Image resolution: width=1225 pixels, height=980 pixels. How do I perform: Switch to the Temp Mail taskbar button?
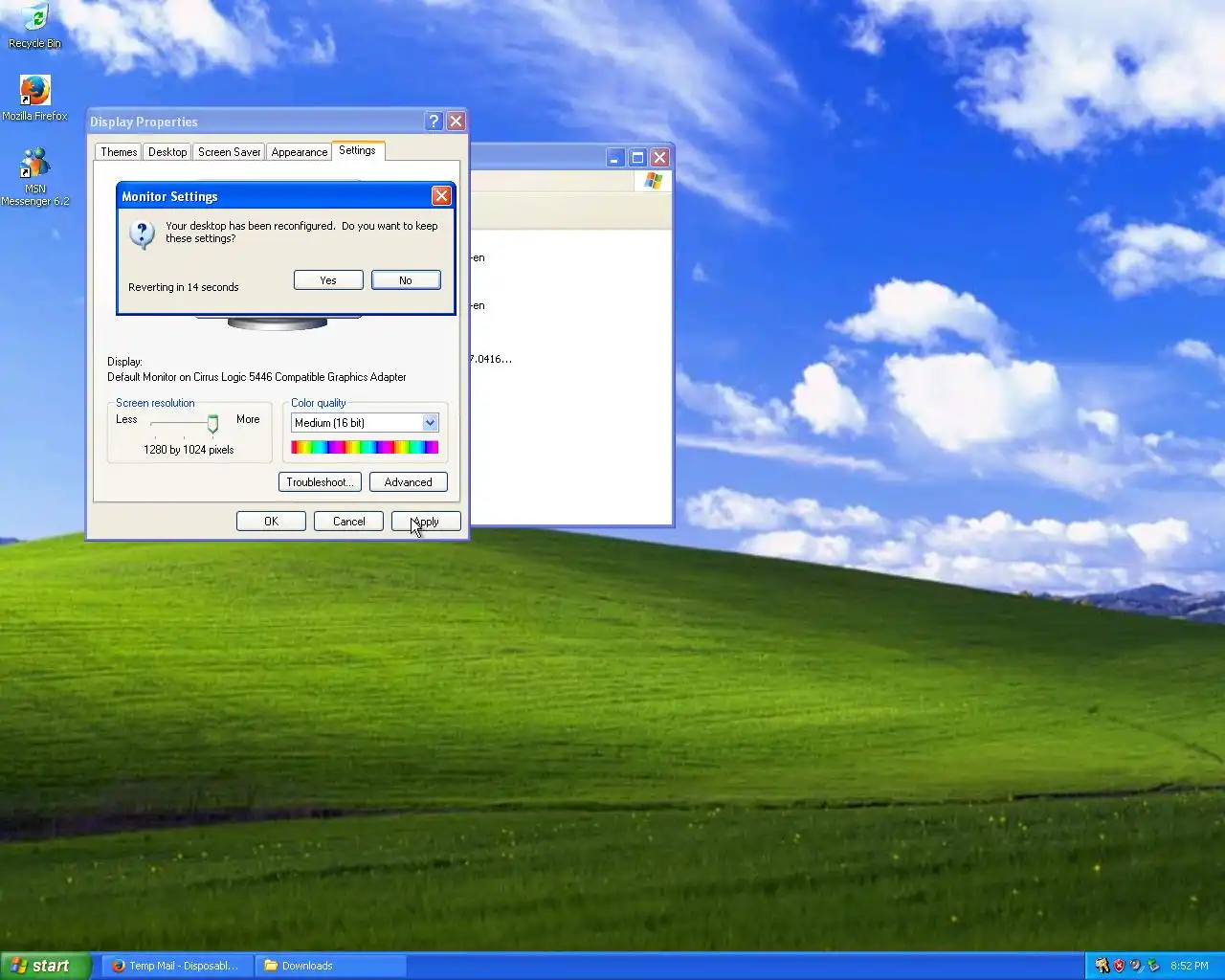tap(177, 966)
